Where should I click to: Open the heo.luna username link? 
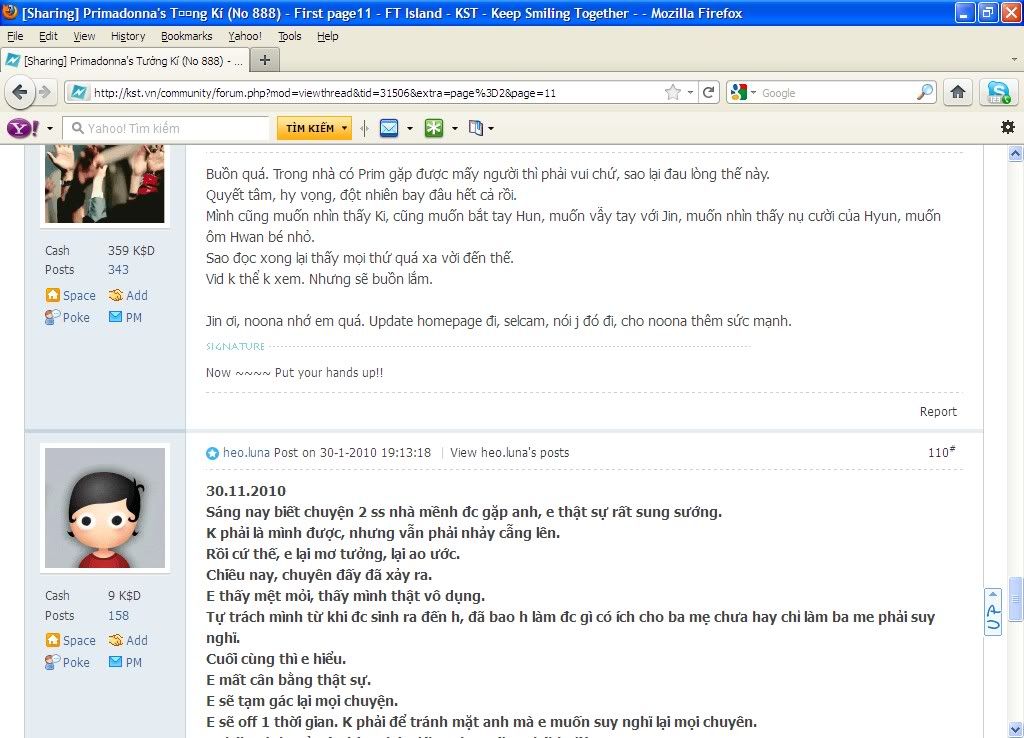pos(246,453)
